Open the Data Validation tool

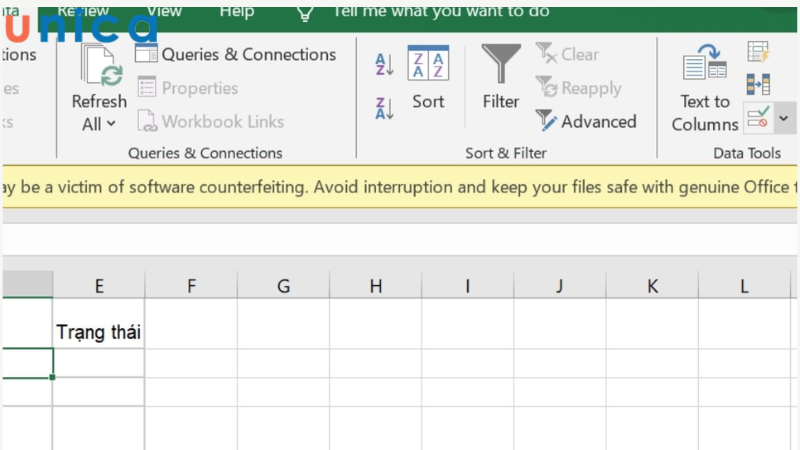(758, 118)
